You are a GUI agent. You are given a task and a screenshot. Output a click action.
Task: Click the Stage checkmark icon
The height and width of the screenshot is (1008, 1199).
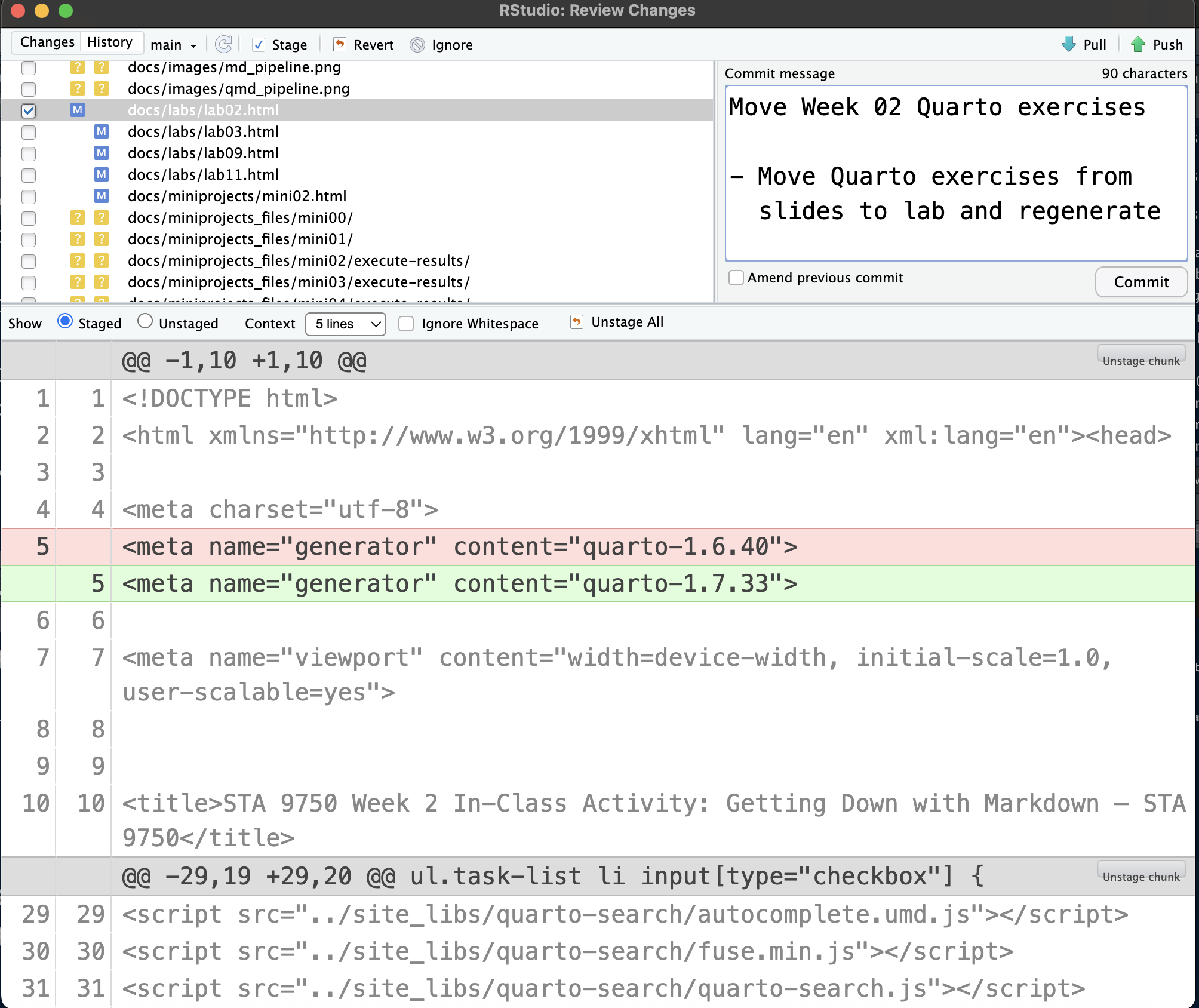coord(259,45)
